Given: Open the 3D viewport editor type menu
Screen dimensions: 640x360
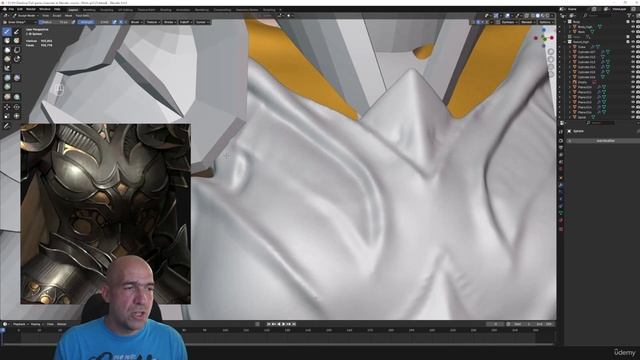Looking at the screenshot, I should click(6, 16).
